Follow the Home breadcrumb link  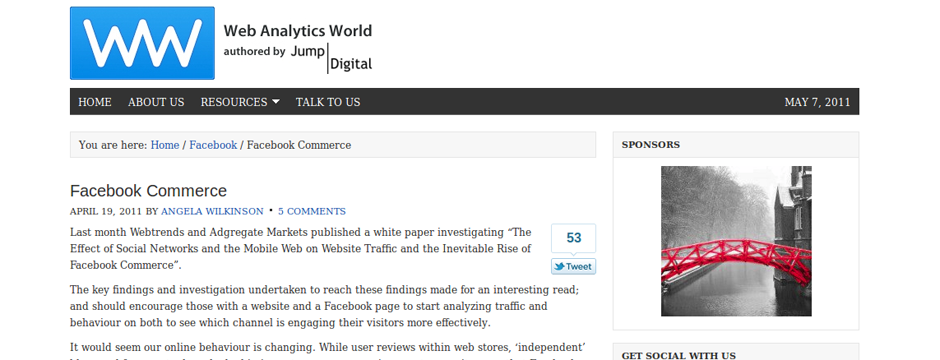pyautogui.click(x=165, y=145)
